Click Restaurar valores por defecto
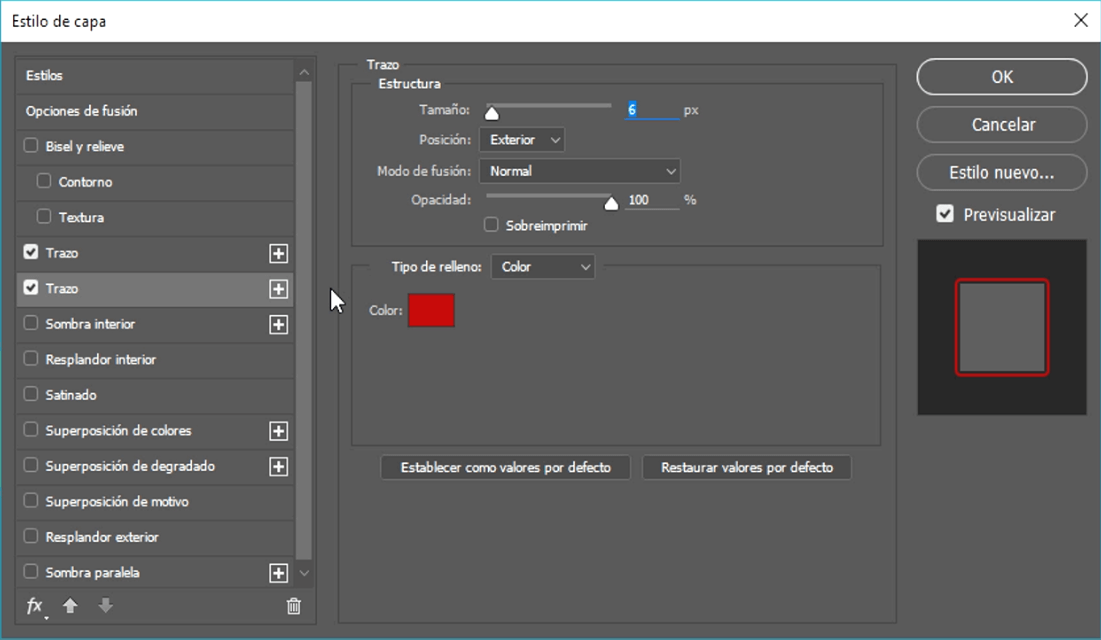 click(x=746, y=468)
